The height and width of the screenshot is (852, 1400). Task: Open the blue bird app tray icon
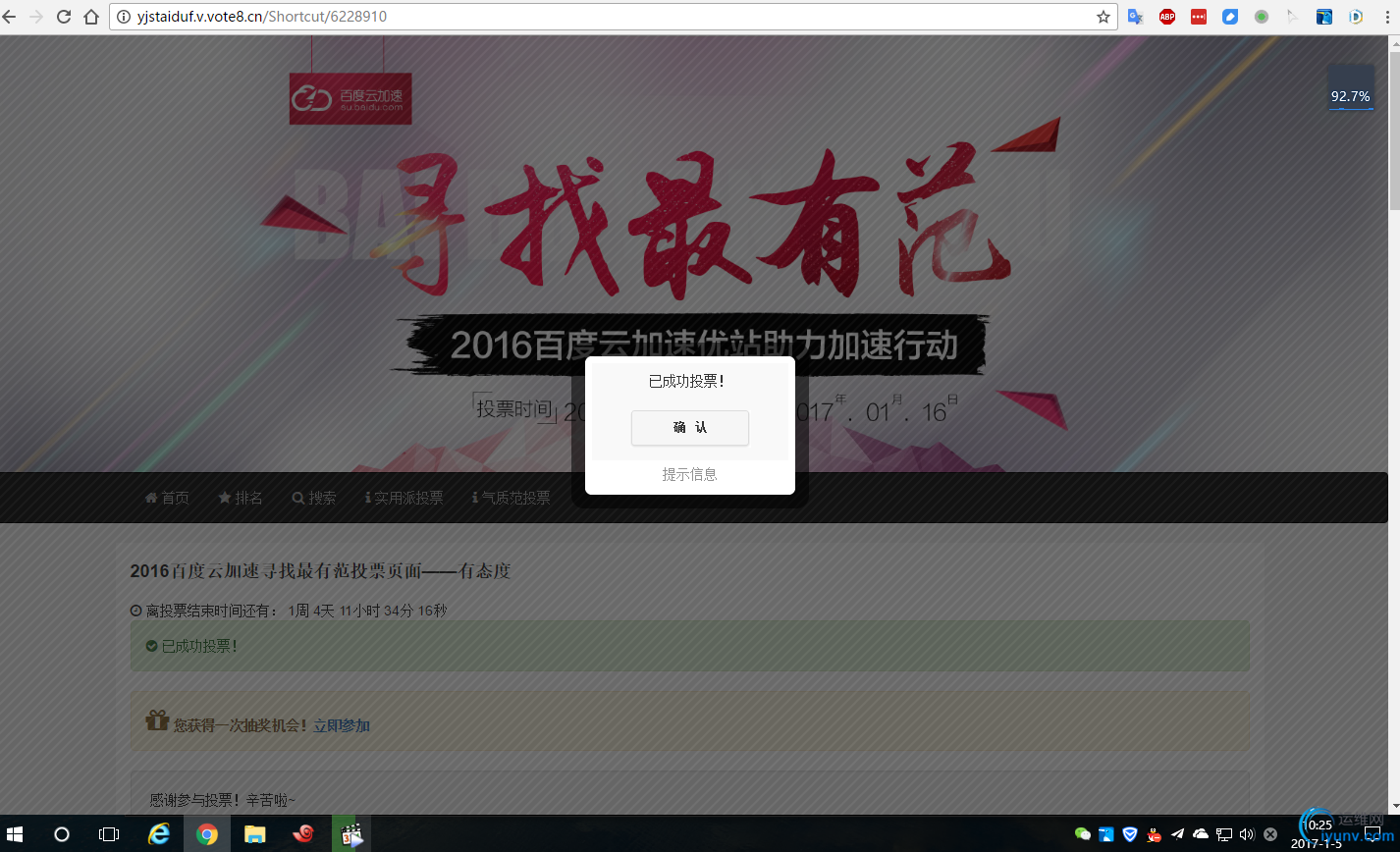1106,834
